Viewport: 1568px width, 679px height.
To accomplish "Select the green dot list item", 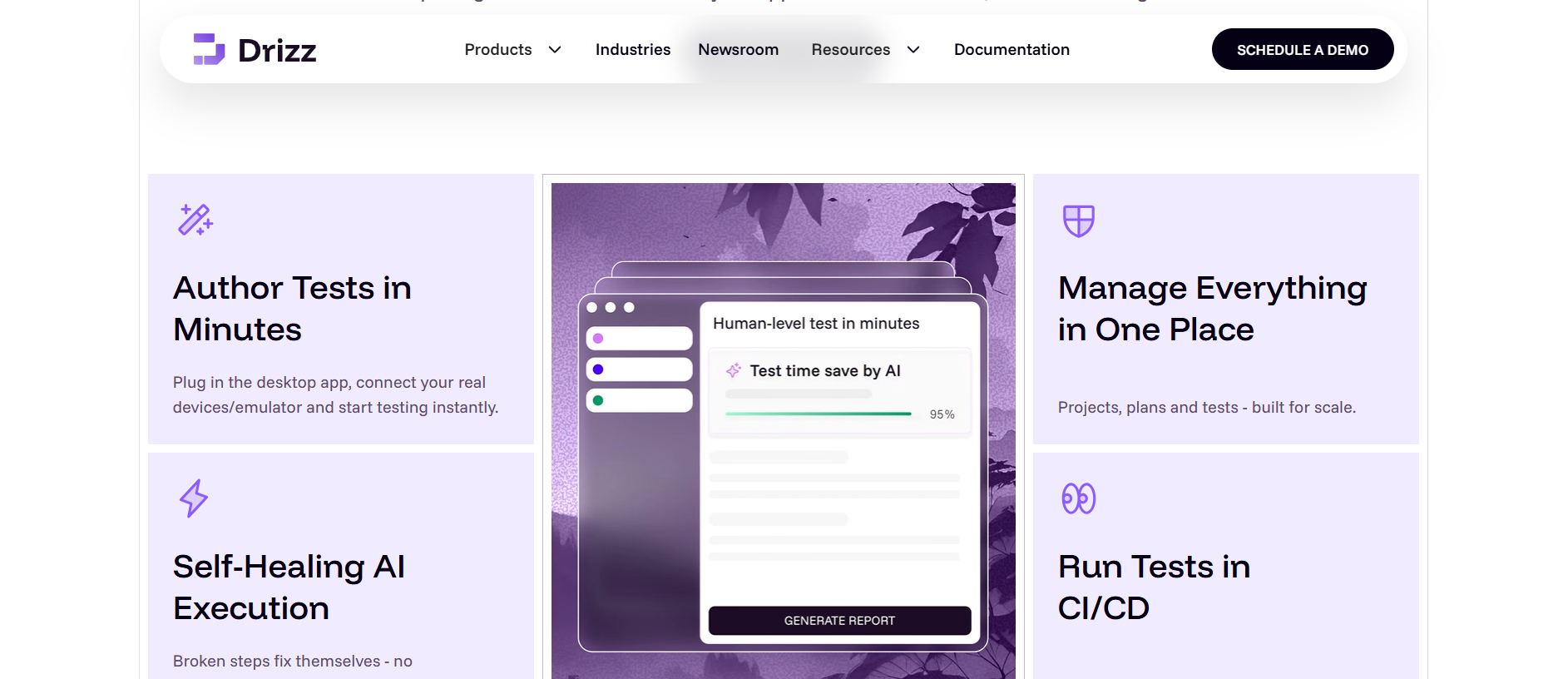I will point(639,400).
